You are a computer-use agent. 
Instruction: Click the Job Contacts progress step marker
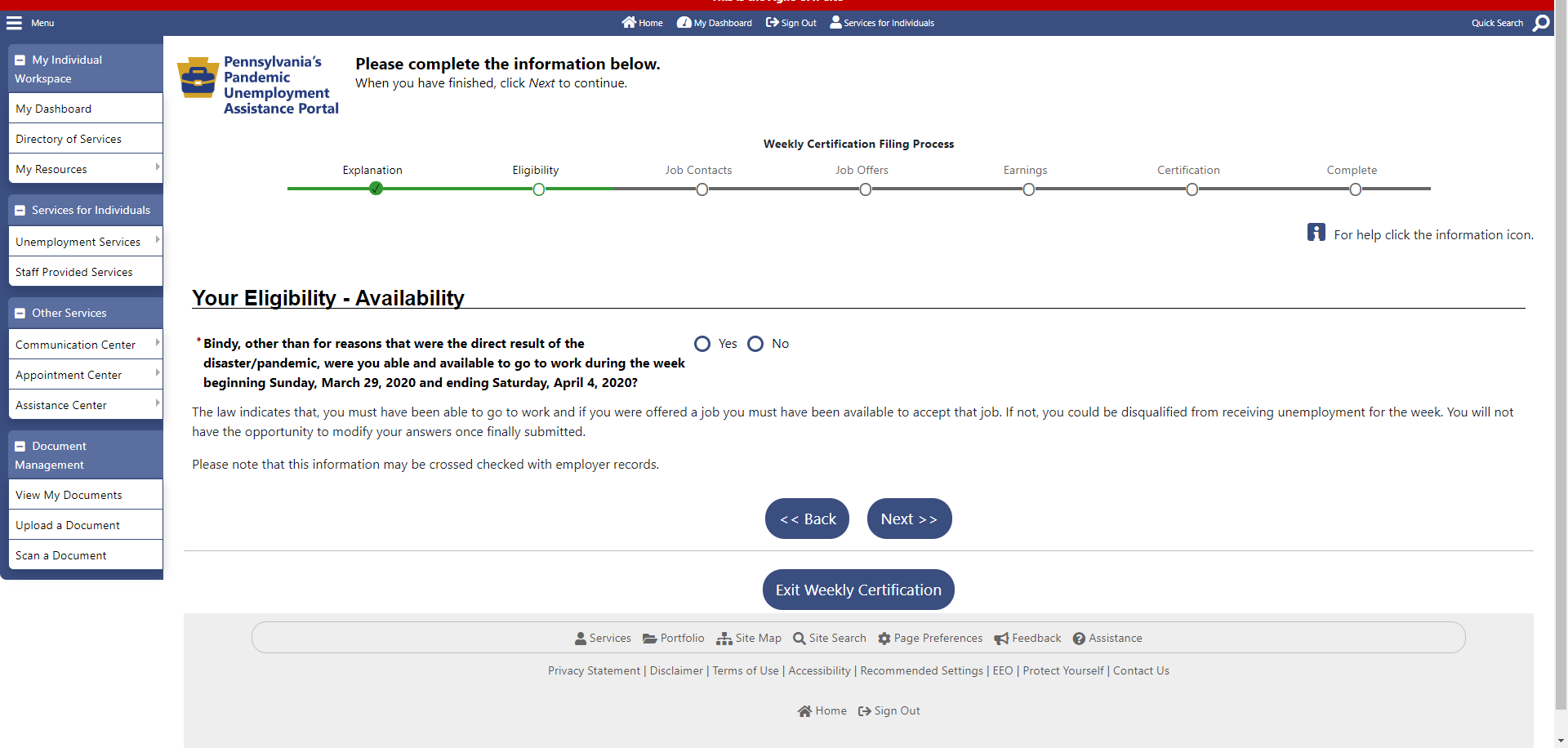coord(702,189)
